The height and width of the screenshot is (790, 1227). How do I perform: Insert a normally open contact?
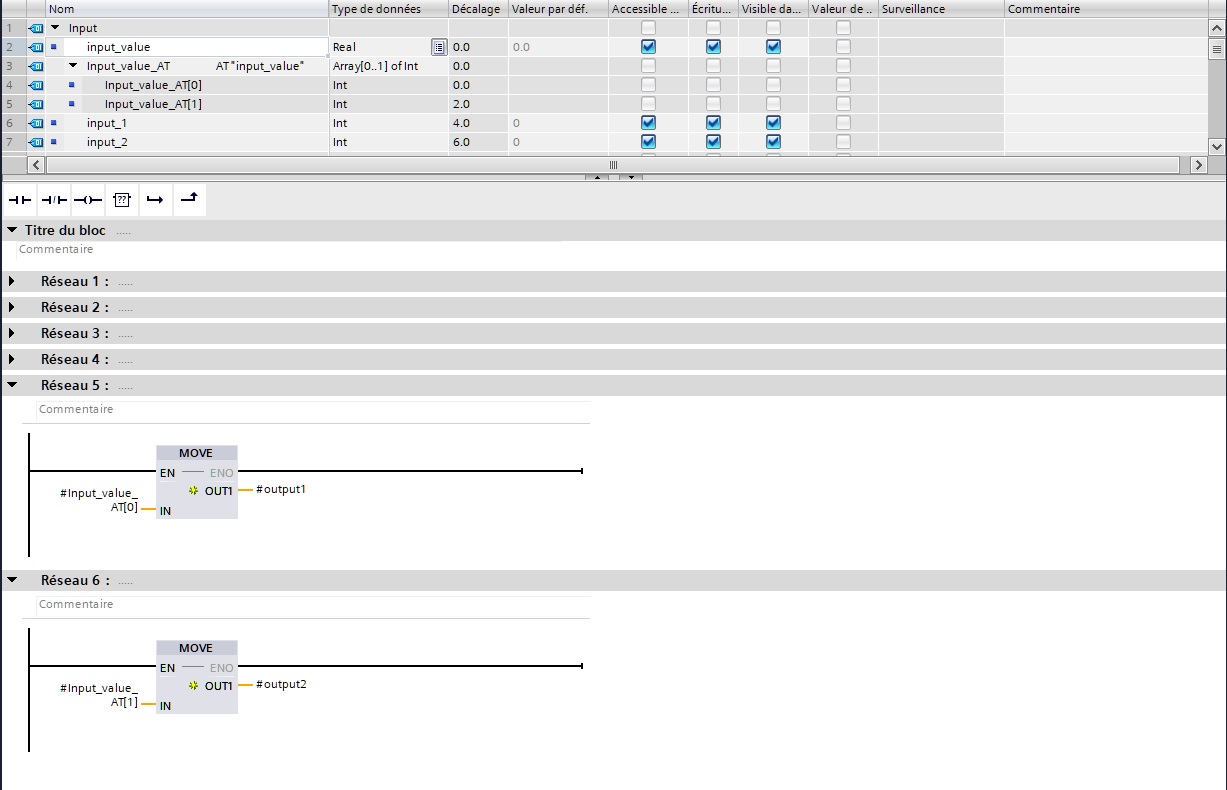coord(20,200)
